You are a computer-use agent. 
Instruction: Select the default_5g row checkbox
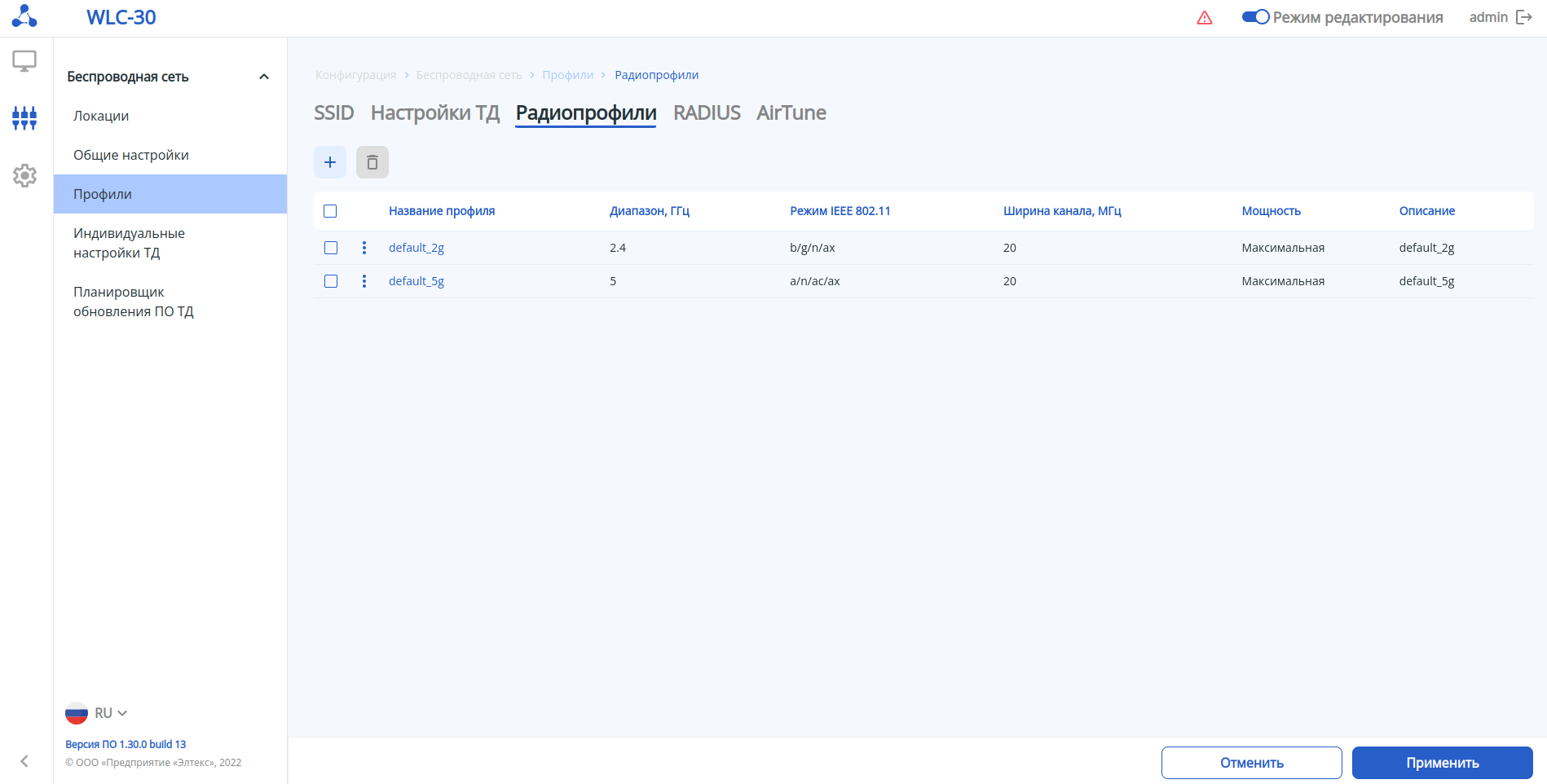331,281
